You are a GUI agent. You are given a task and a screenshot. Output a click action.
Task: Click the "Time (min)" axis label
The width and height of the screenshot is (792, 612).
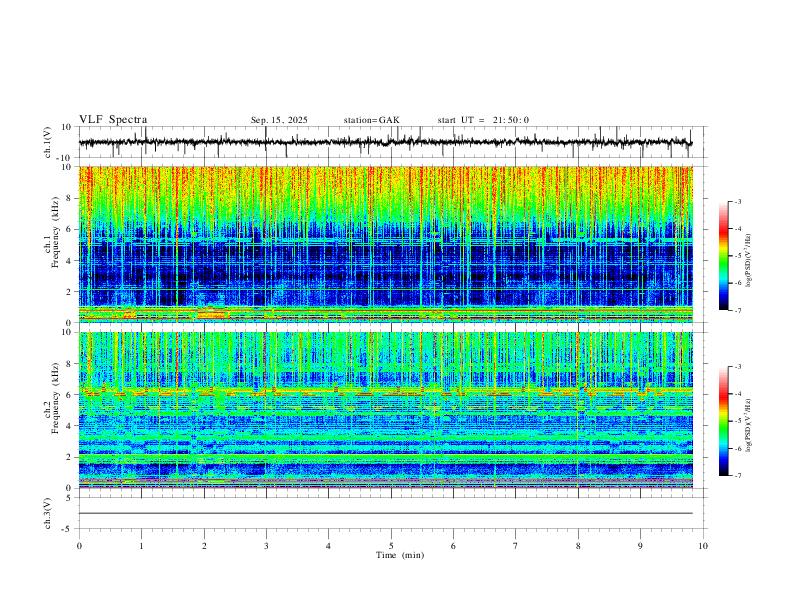coord(400,555)
